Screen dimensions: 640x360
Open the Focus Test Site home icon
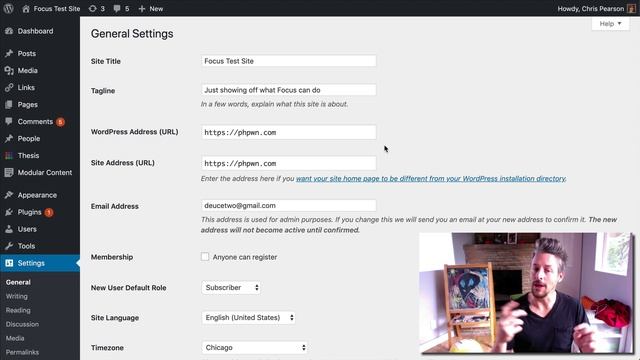[26, 9]
